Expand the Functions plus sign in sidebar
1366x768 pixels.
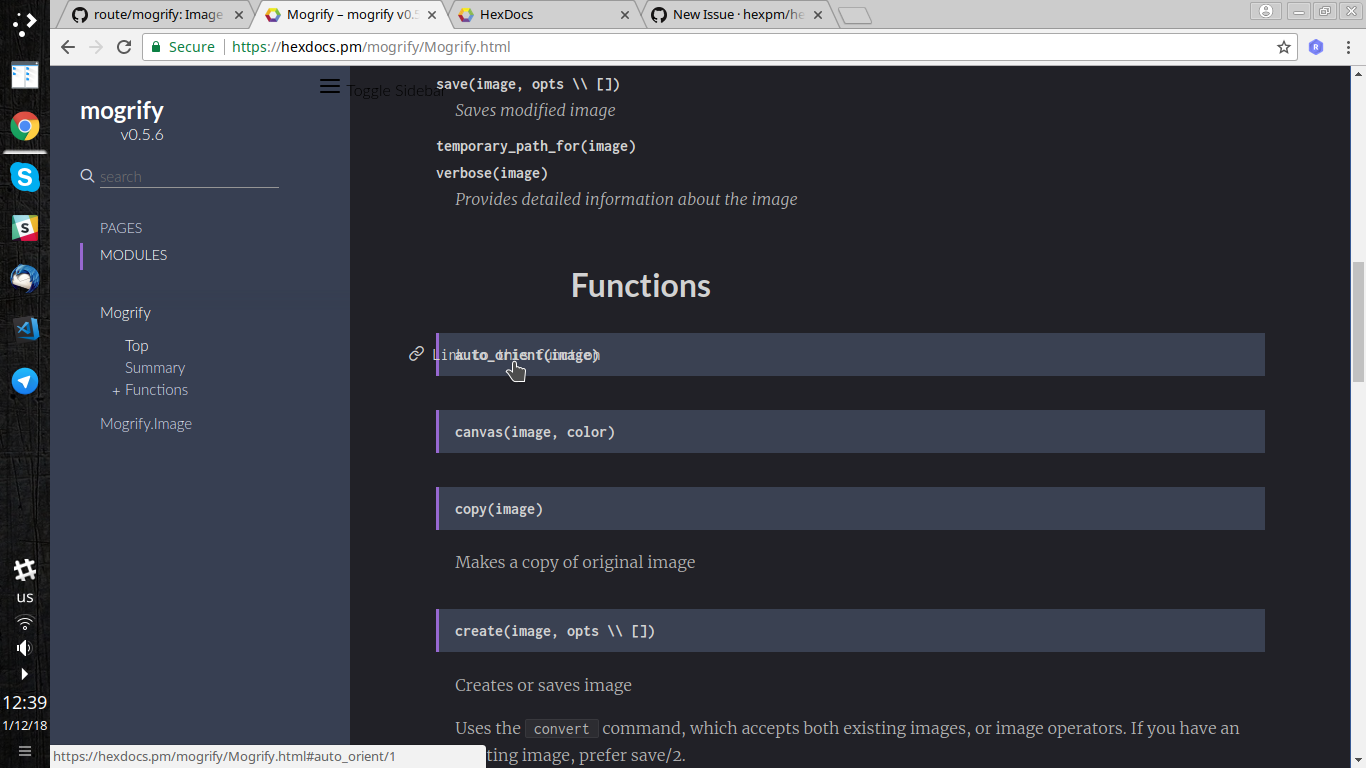117,391
